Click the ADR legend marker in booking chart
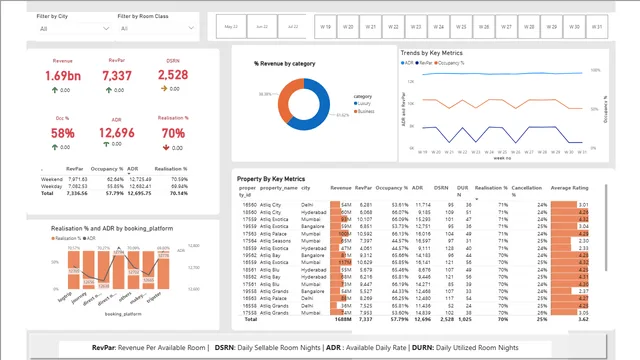Image resolution: width=640 pixels, height=360 pixels. [84, 238]
